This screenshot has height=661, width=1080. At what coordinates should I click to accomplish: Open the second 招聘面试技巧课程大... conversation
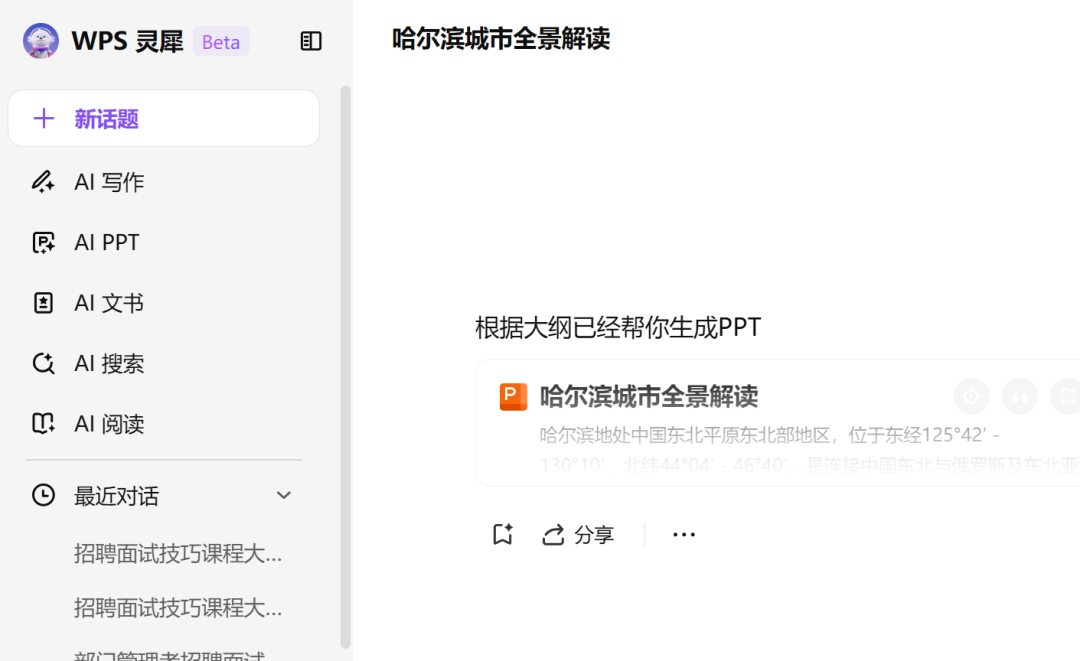[x=178, y=608]
